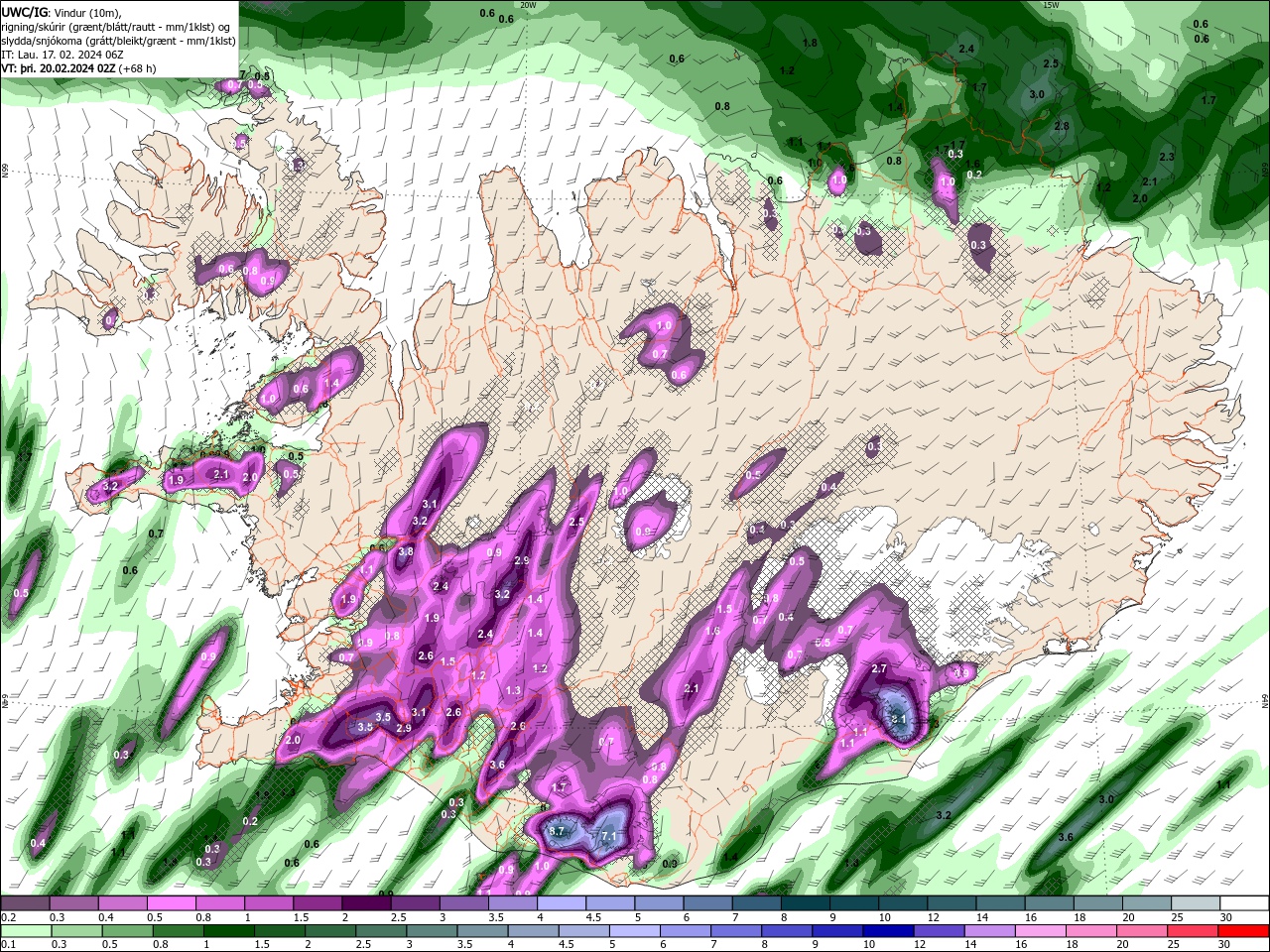Click the 0.2 label under the snow legend
Viewport: 1270px width, 952px height.
click(x=8, y=917)
